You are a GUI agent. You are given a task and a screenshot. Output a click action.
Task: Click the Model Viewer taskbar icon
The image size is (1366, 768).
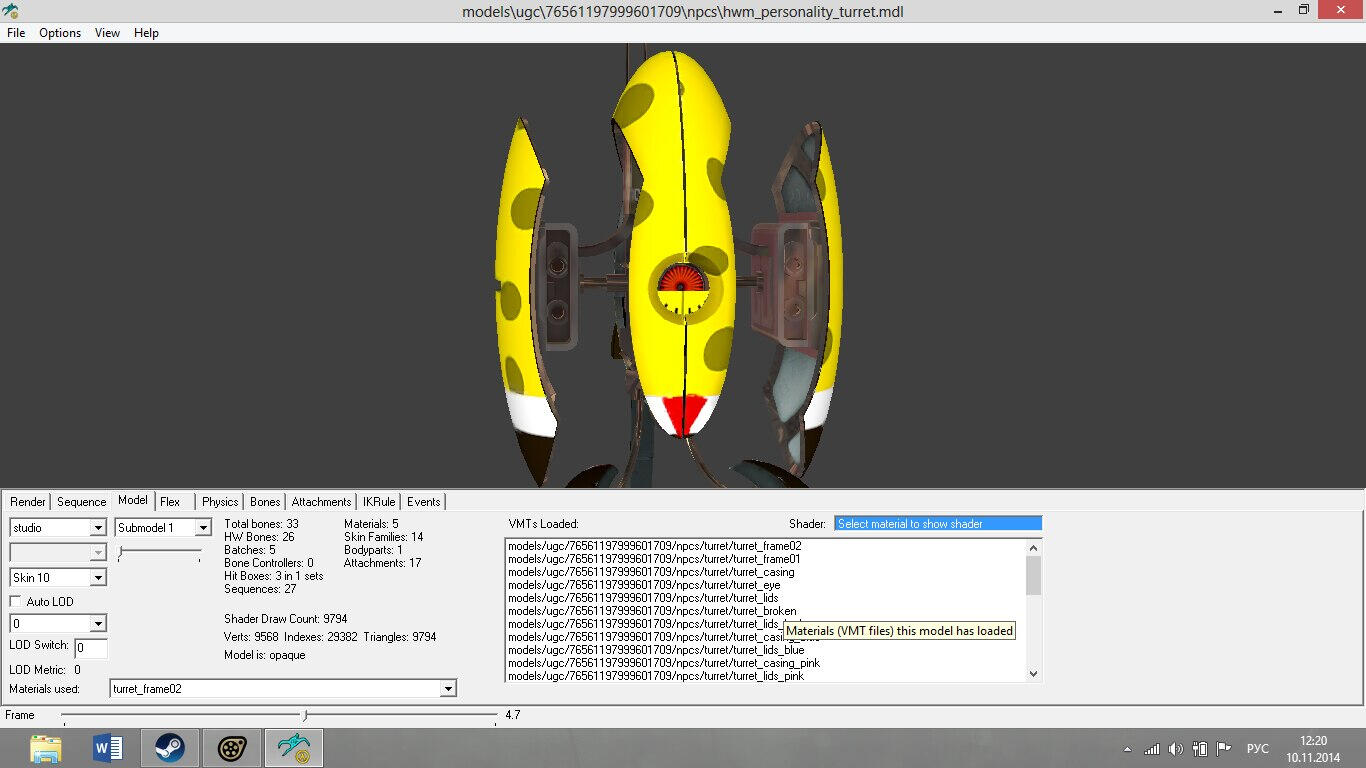click(293, 748)
